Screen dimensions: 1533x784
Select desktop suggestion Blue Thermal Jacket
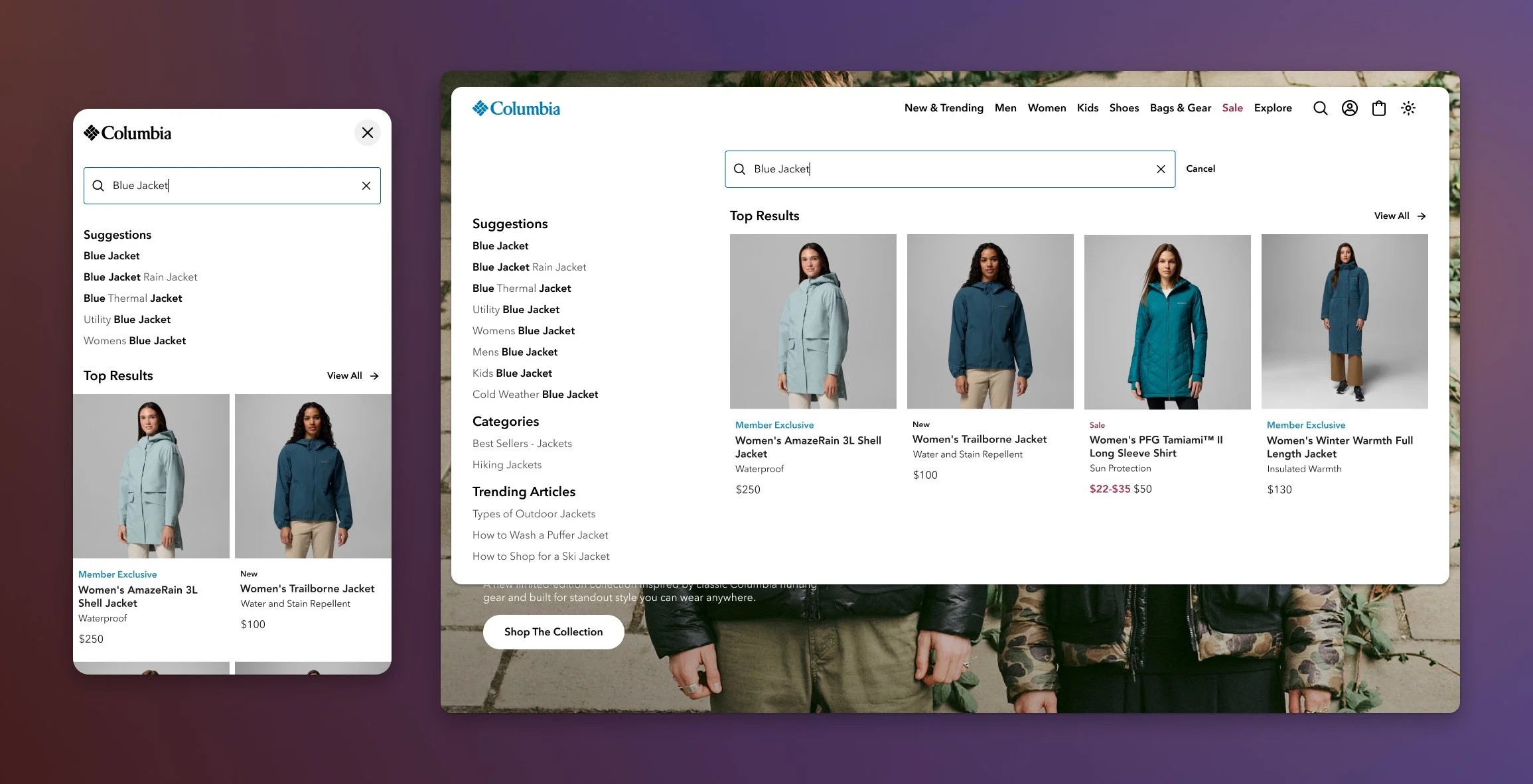coord(521,289)
